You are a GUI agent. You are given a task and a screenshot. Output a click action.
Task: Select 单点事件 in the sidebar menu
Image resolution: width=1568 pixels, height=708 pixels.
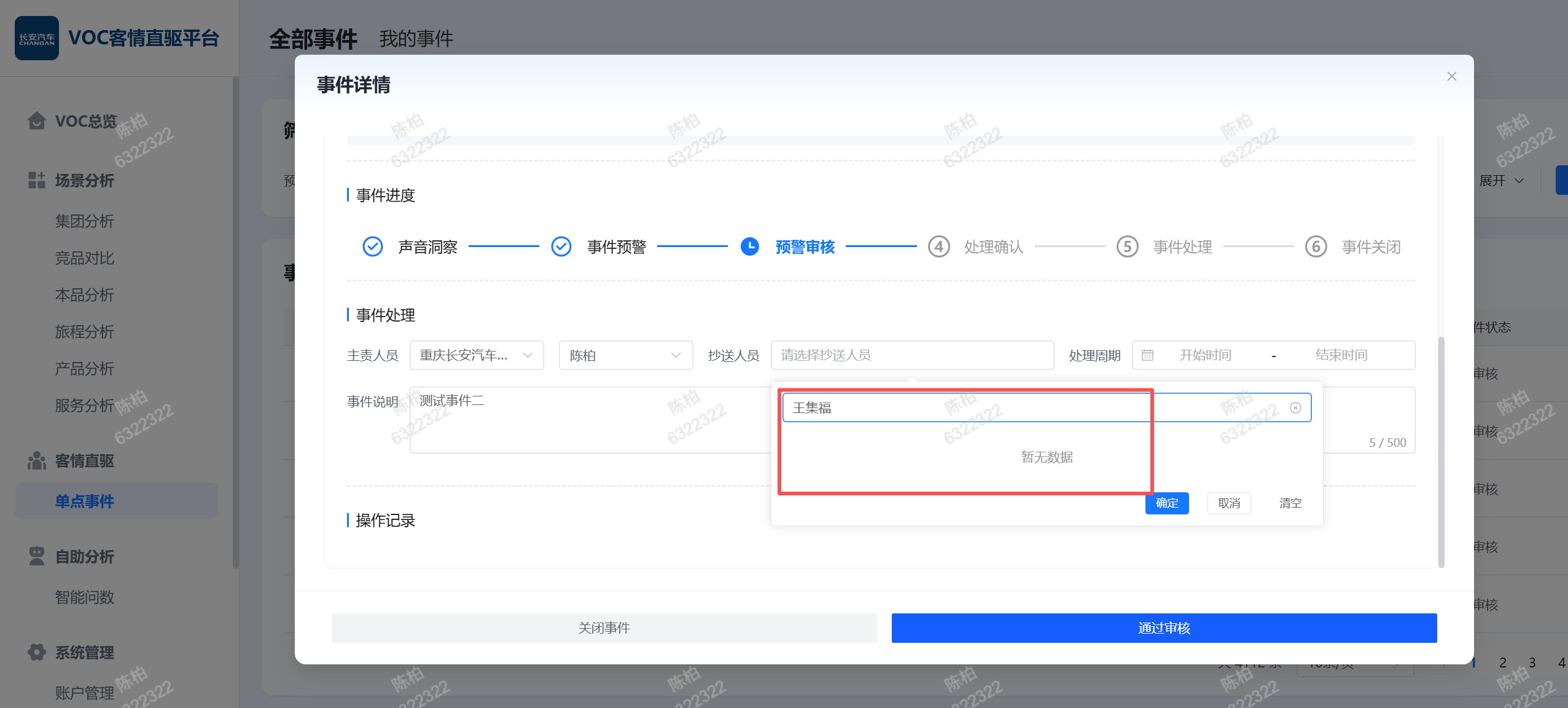85,501
